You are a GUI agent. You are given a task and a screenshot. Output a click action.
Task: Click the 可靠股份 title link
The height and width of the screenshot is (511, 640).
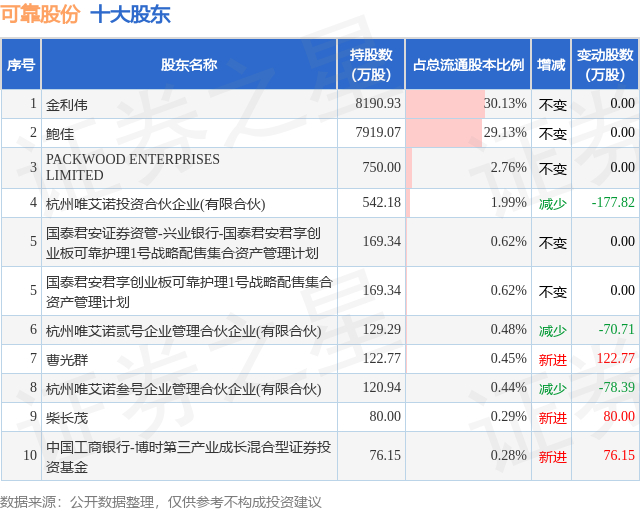[x=40, y=15]
